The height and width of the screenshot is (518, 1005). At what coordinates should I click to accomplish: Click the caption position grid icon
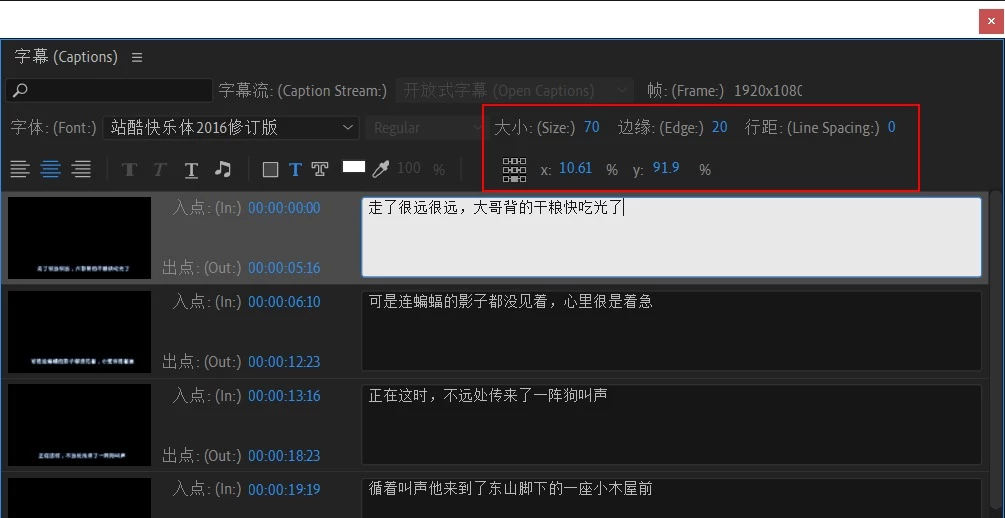(x=514, y=170)
